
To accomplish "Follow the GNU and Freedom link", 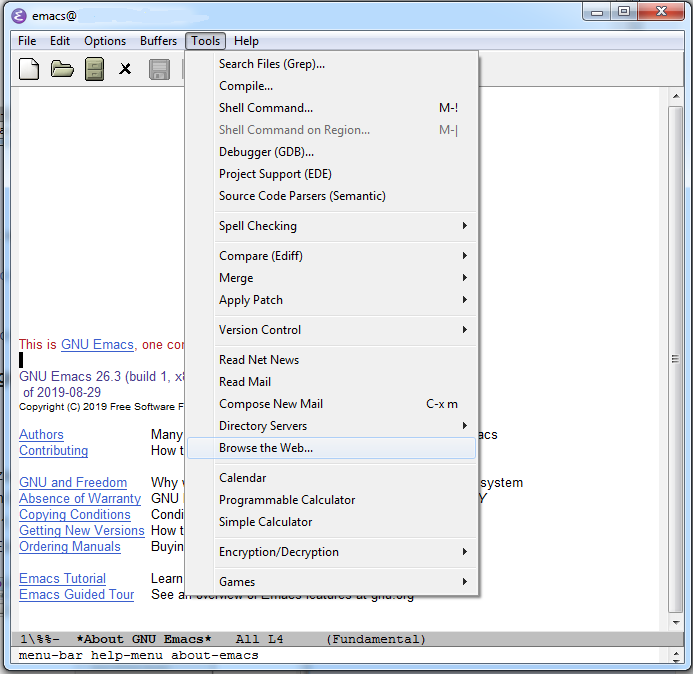I will (x=73, y=483).
